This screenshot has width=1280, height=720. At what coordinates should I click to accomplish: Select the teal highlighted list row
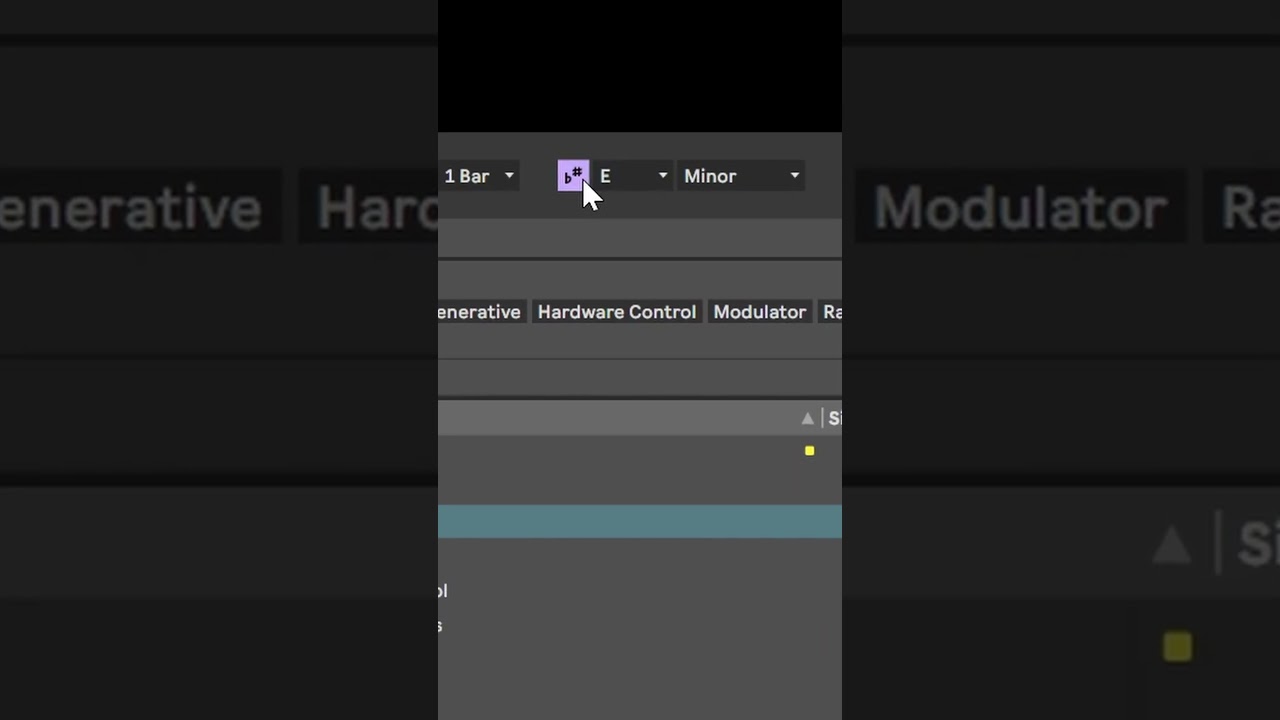click(640, 522)
